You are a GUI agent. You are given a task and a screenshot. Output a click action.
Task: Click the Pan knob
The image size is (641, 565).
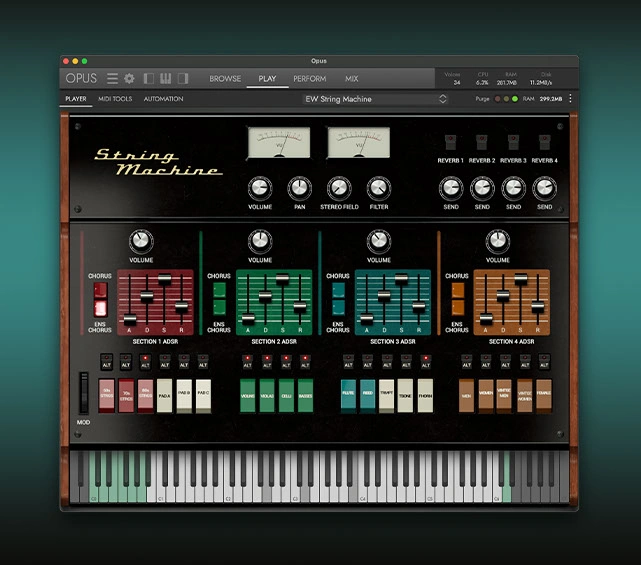point(300,188)
